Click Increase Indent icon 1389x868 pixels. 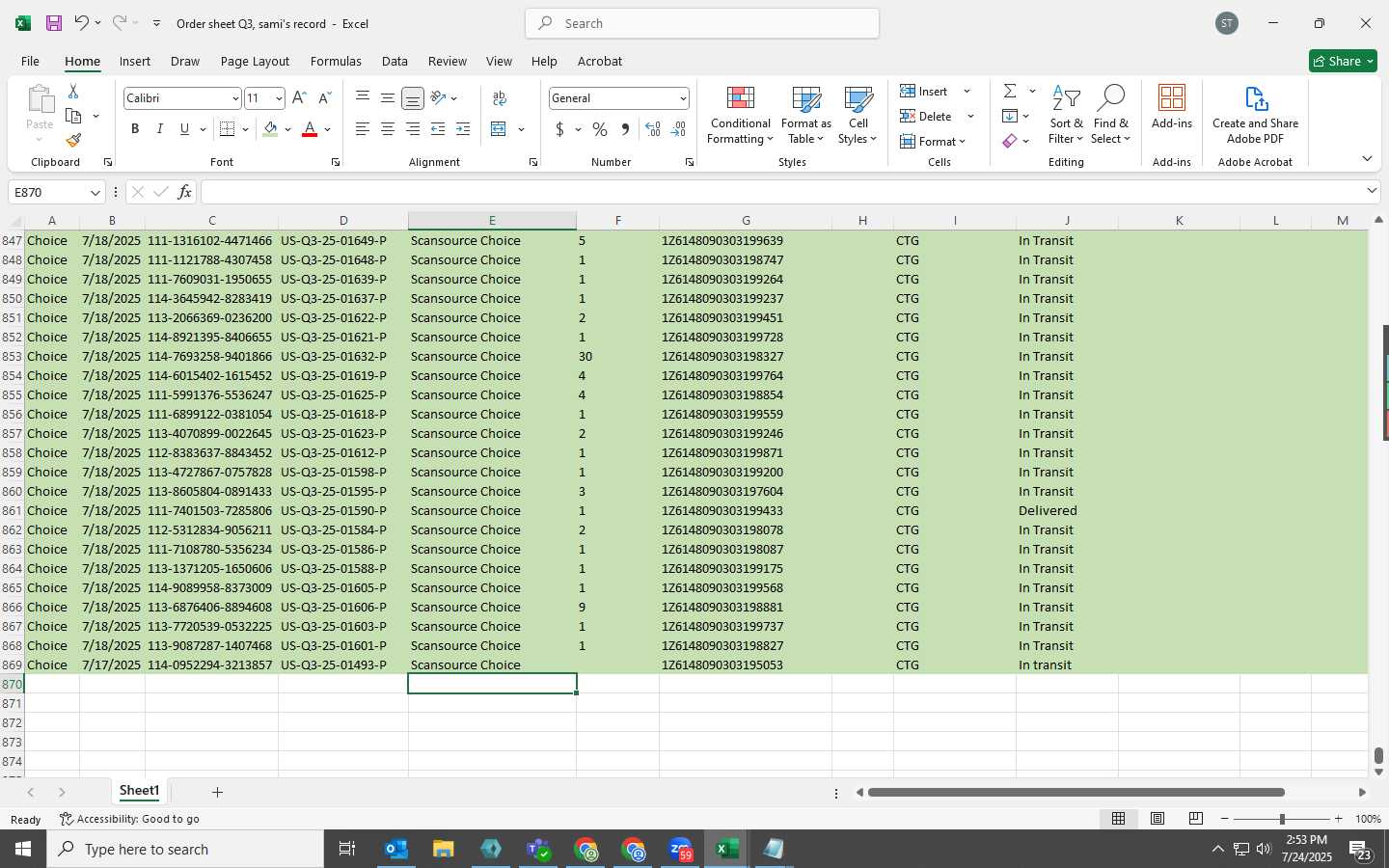tap(463, 129)
